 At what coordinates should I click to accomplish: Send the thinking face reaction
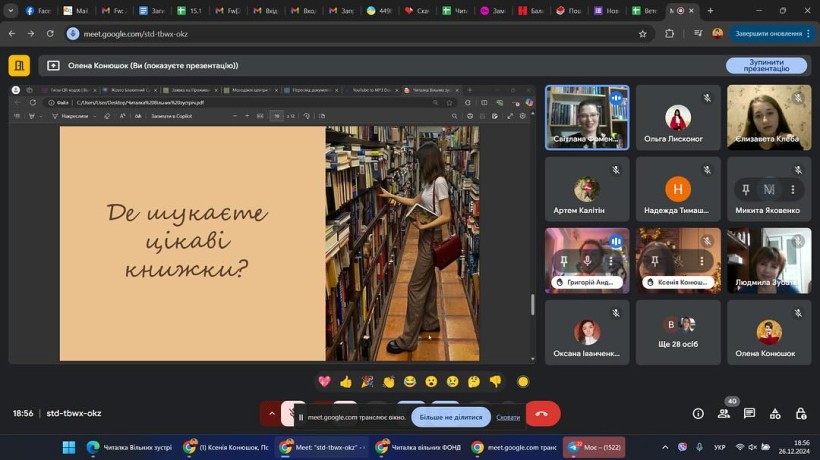tap(474, 382)
